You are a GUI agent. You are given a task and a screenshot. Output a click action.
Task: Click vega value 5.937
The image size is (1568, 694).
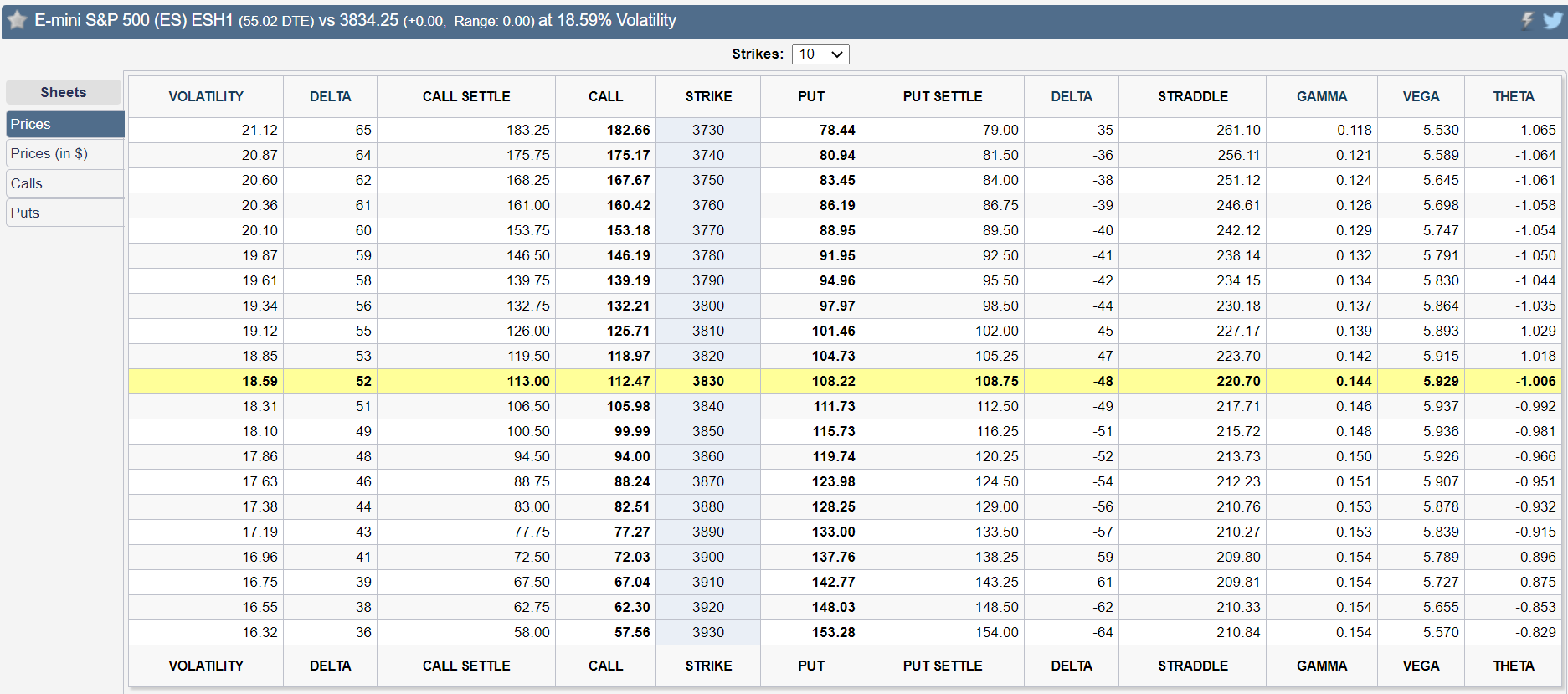coord(1441,406)
